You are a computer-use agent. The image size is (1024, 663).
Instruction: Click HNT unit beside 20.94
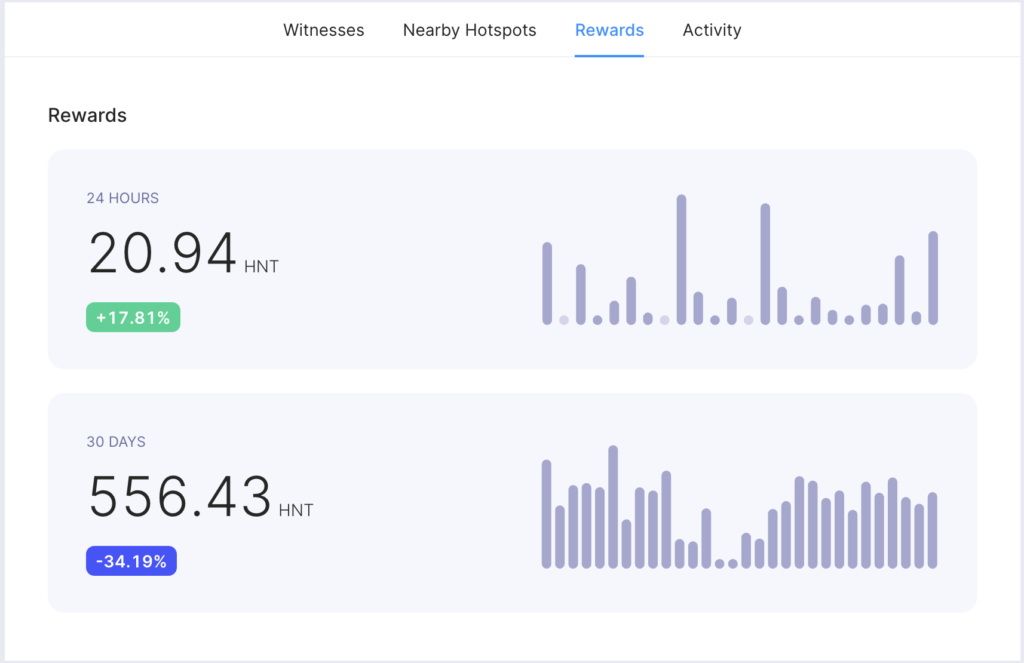pyautogui.click(x=261, y=267)
